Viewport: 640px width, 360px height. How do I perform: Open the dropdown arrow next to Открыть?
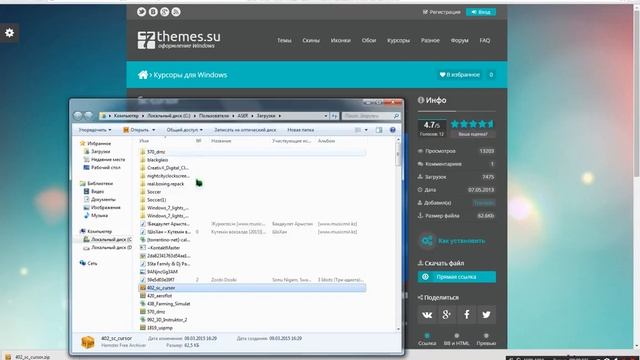coord(153,130)
